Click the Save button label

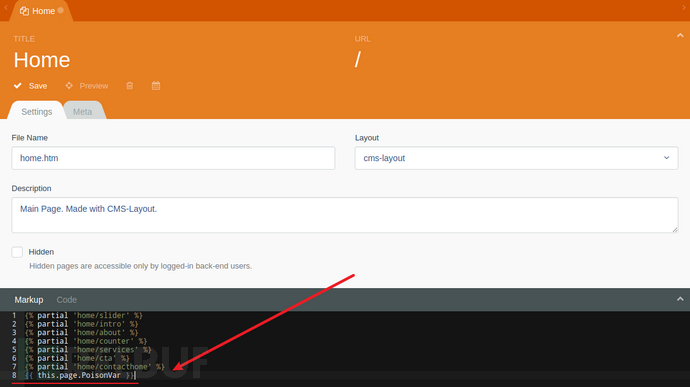38,86
